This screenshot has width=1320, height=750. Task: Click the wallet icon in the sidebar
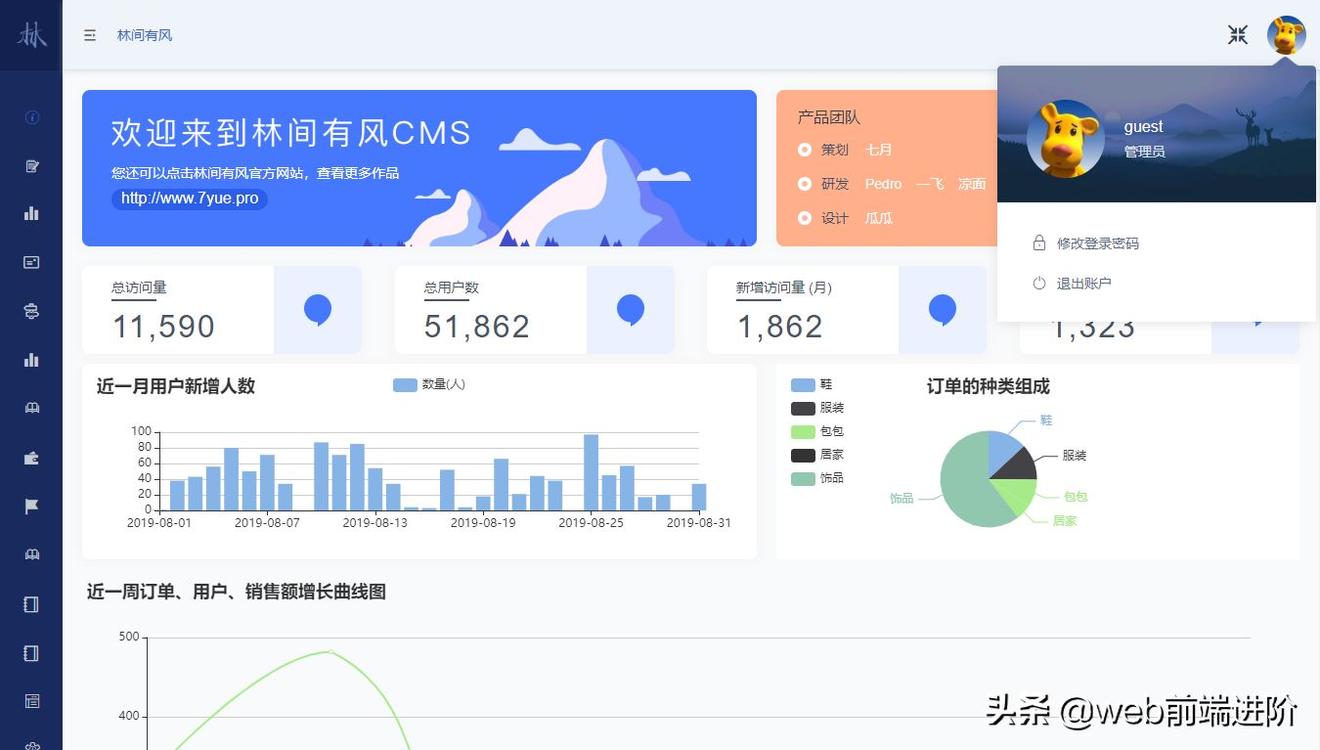[x=32, y=458]
